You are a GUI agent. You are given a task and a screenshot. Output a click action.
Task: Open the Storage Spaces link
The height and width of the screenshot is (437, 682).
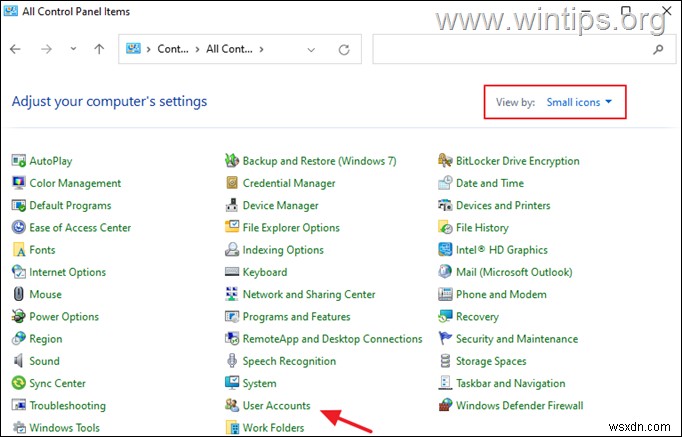coord(491,361)
